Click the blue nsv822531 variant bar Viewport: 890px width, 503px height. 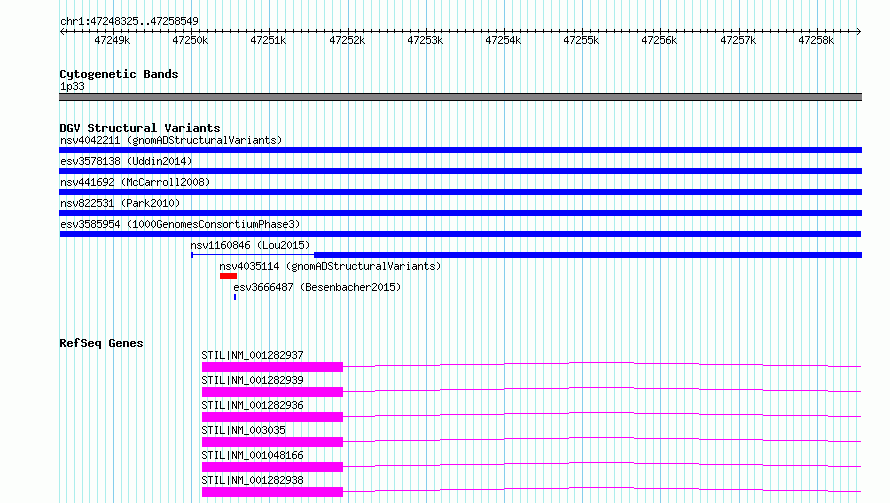460,213
